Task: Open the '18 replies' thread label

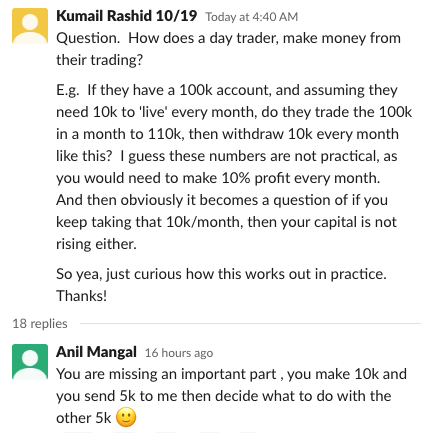Action: point(40,323)
